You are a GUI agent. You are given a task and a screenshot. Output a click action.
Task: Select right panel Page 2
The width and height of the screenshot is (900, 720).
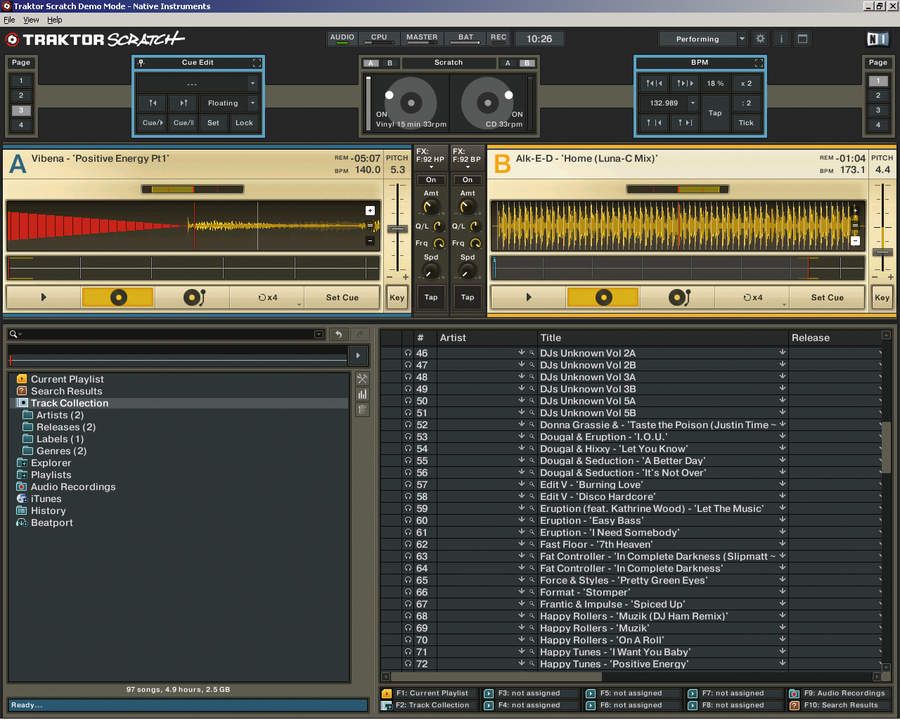tap(877, 95)
